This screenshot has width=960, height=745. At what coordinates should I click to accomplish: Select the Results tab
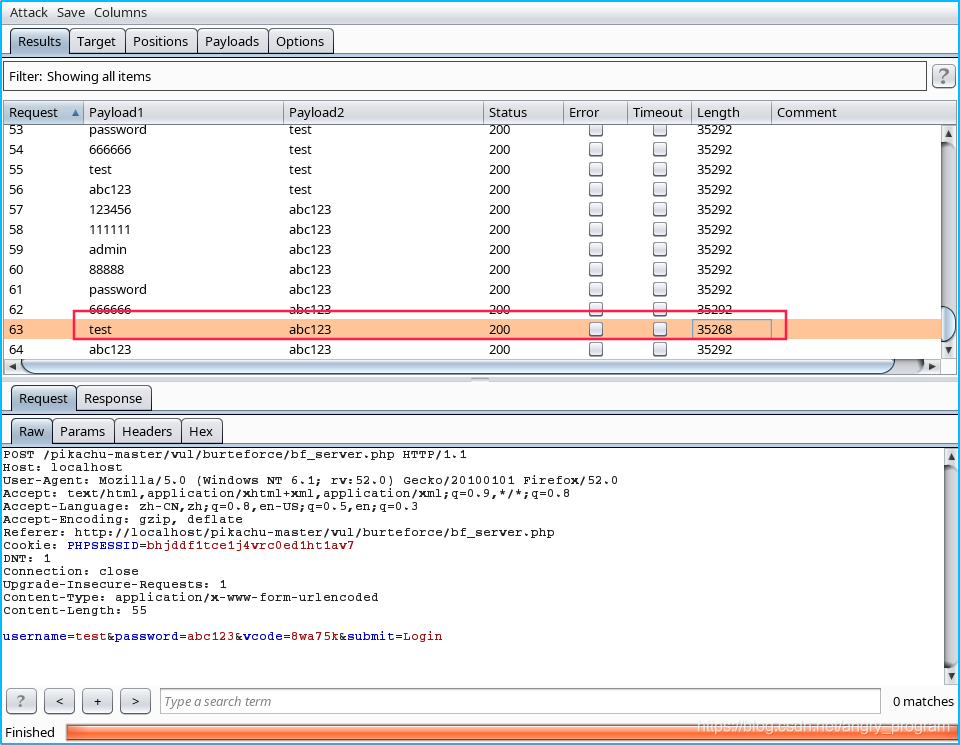click(39, 42)
